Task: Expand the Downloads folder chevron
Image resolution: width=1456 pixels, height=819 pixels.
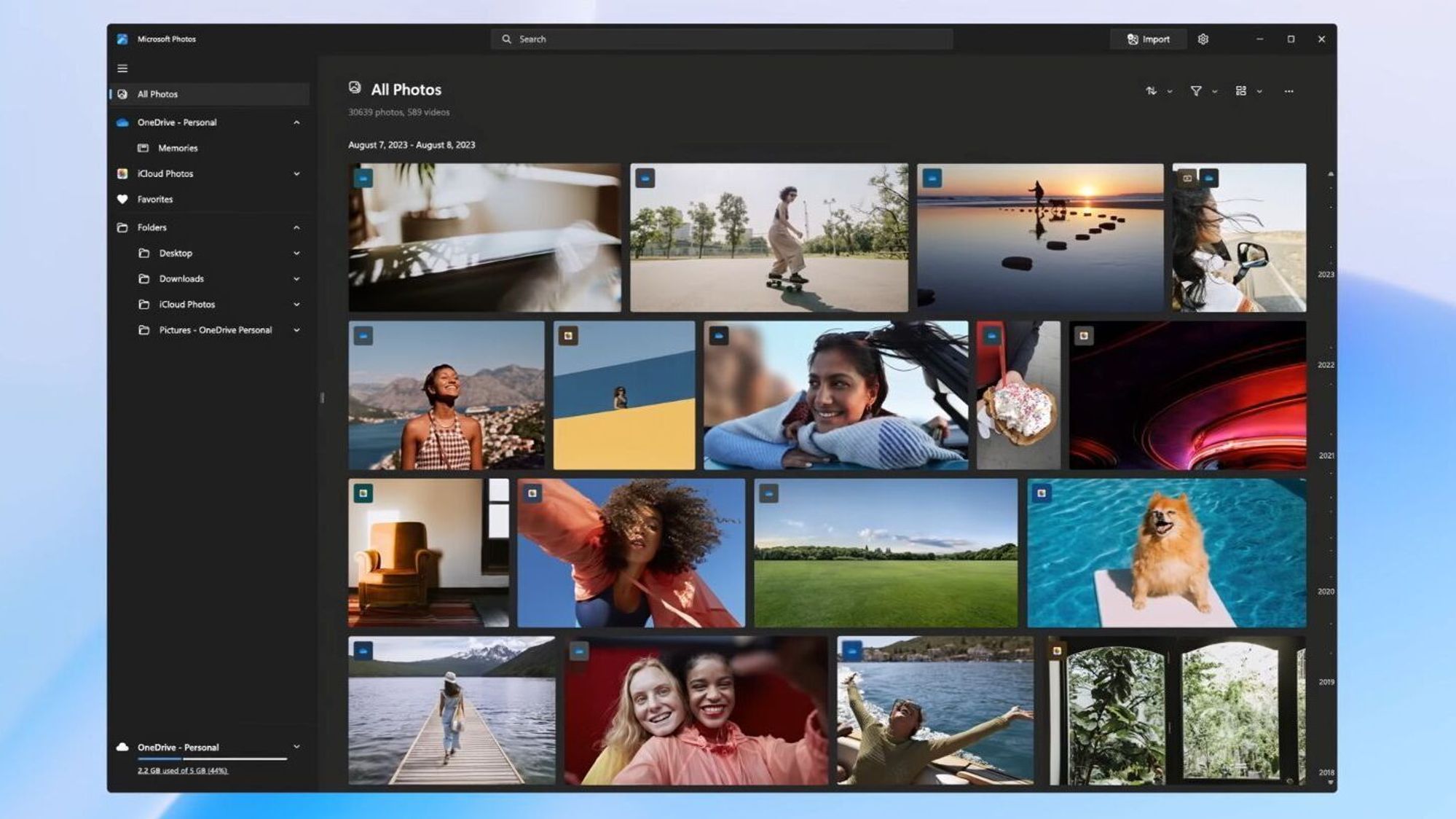Action: (x=296, y=278)
